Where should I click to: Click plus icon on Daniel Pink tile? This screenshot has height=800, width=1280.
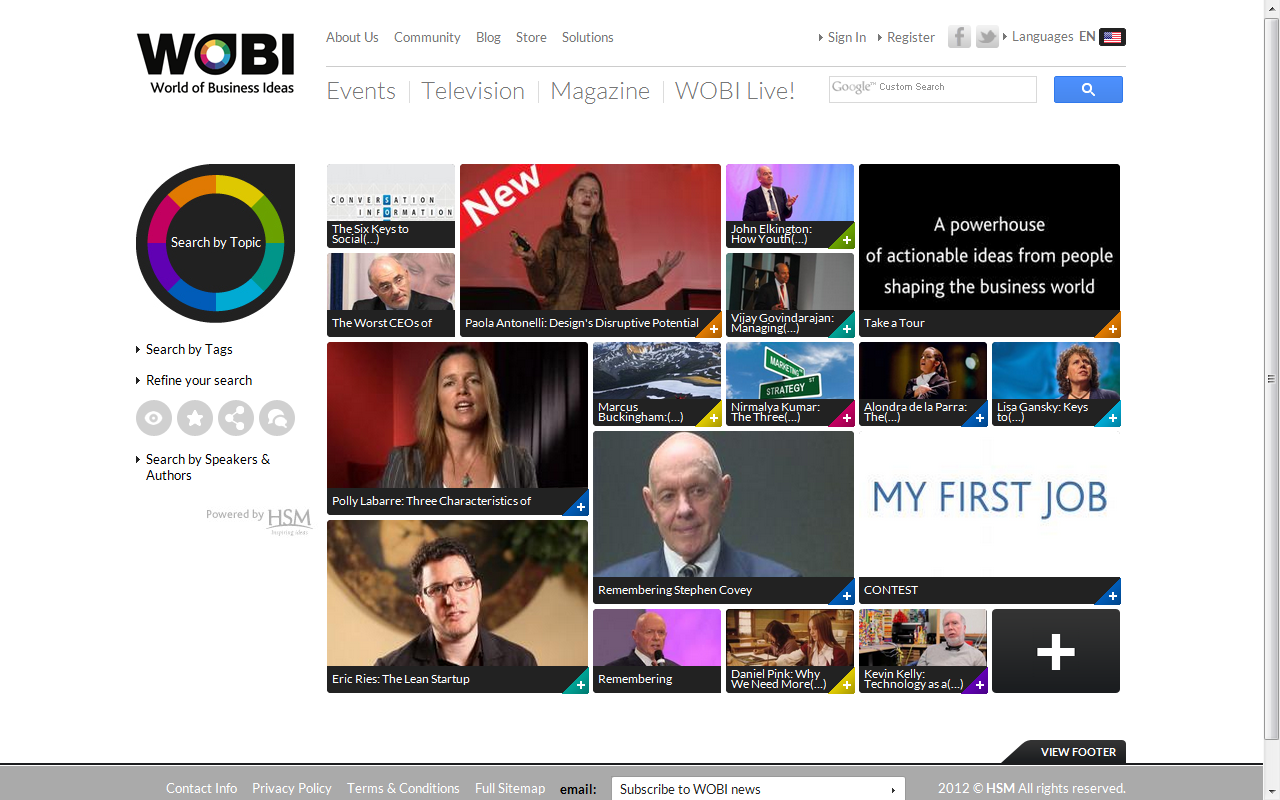pos(847,685)
